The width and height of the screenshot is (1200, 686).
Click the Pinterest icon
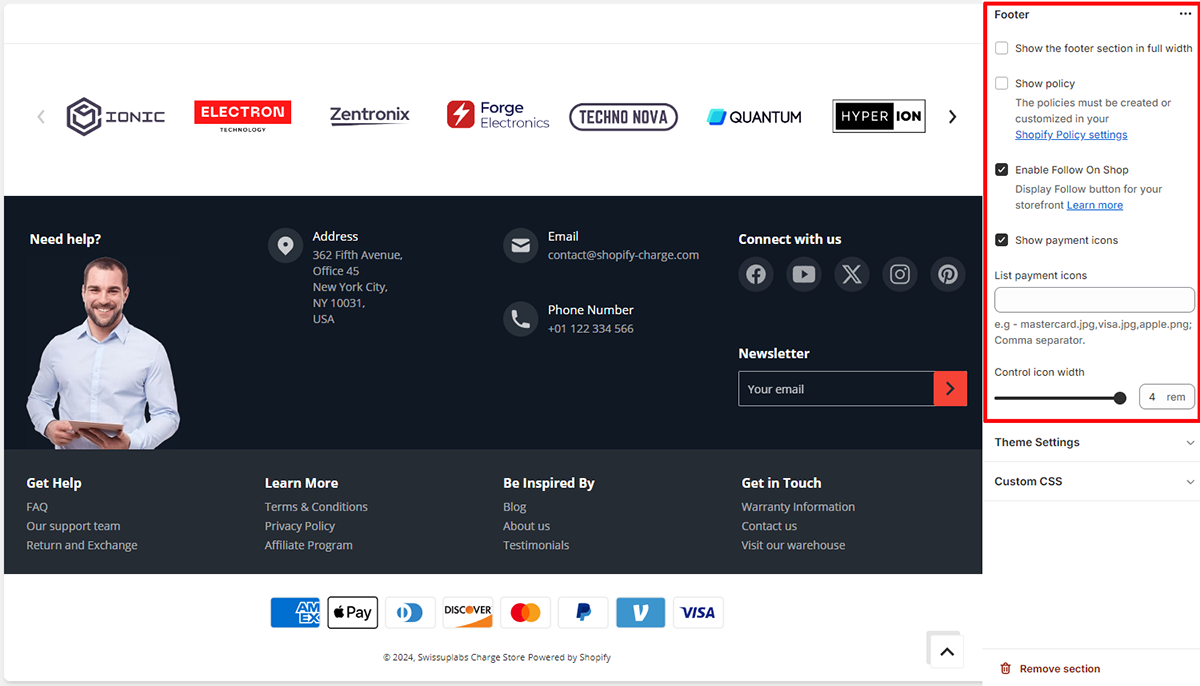pyautogui.click(x=948, y=274)
